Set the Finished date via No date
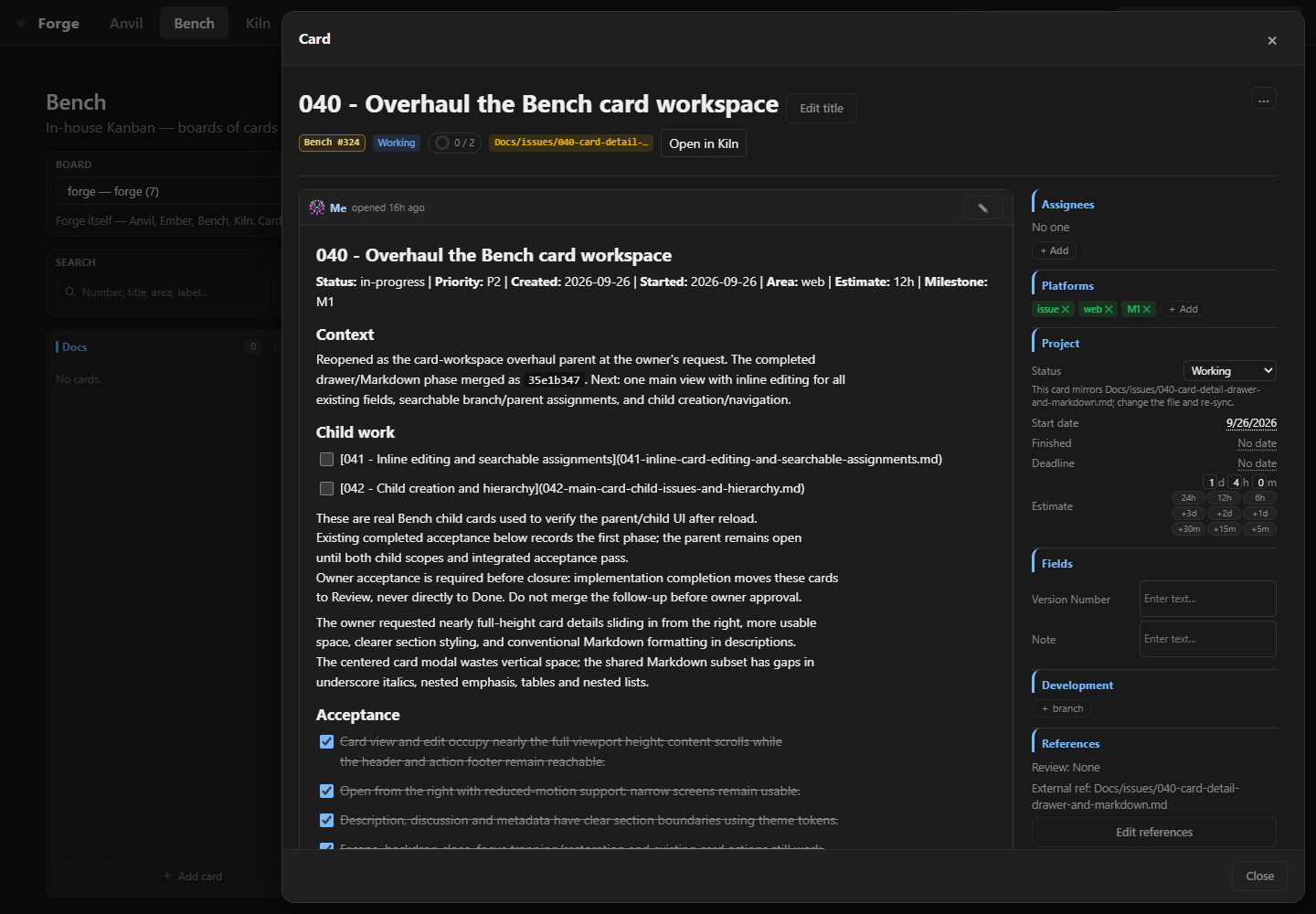Viewport: 1316px width, 914px height. 1257,443
